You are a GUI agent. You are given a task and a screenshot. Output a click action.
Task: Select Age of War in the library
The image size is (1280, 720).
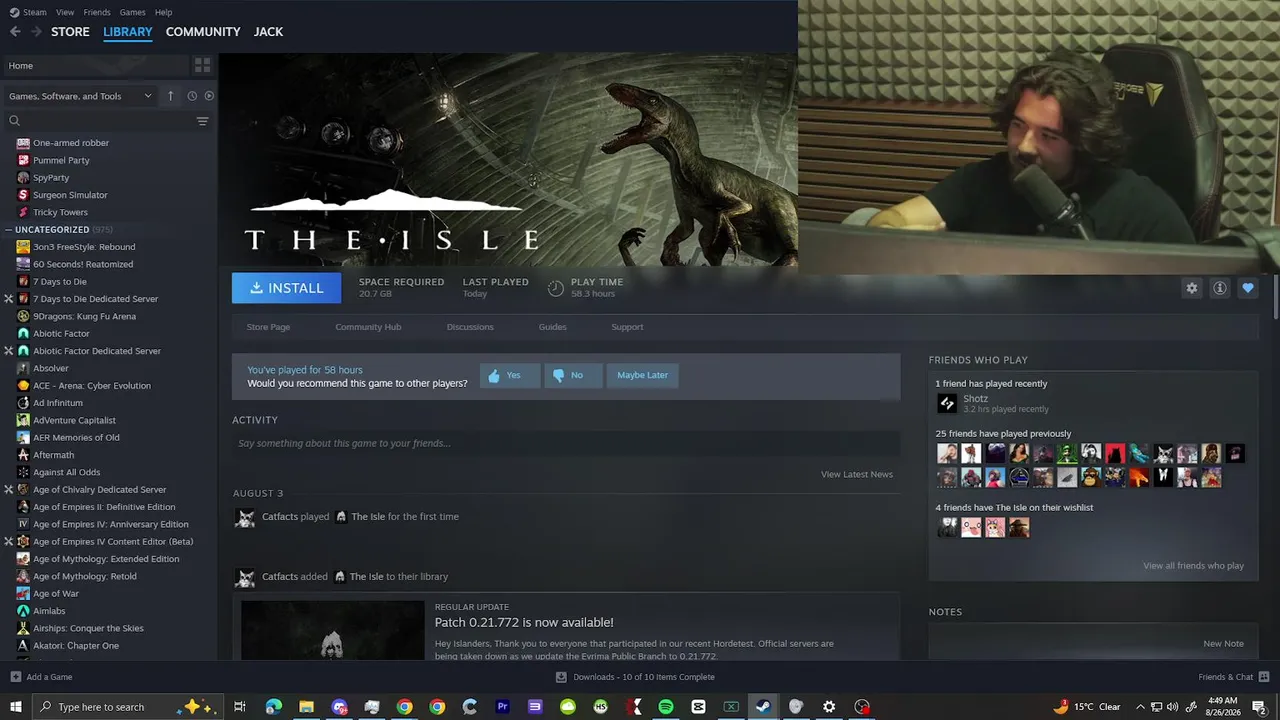[x=56, y=594]
